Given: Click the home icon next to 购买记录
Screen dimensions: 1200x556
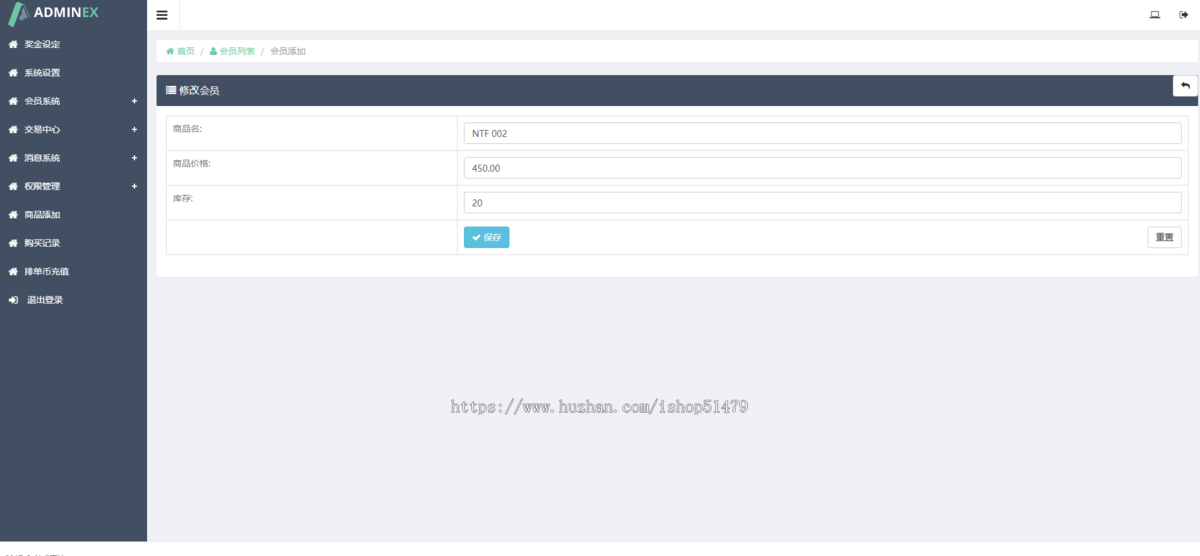Looking at the screenshot, I should 13,243.
